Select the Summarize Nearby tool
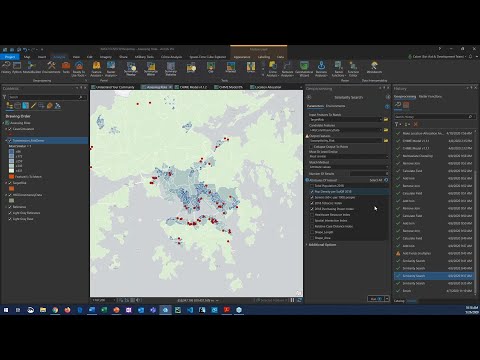 coord(131,69)
